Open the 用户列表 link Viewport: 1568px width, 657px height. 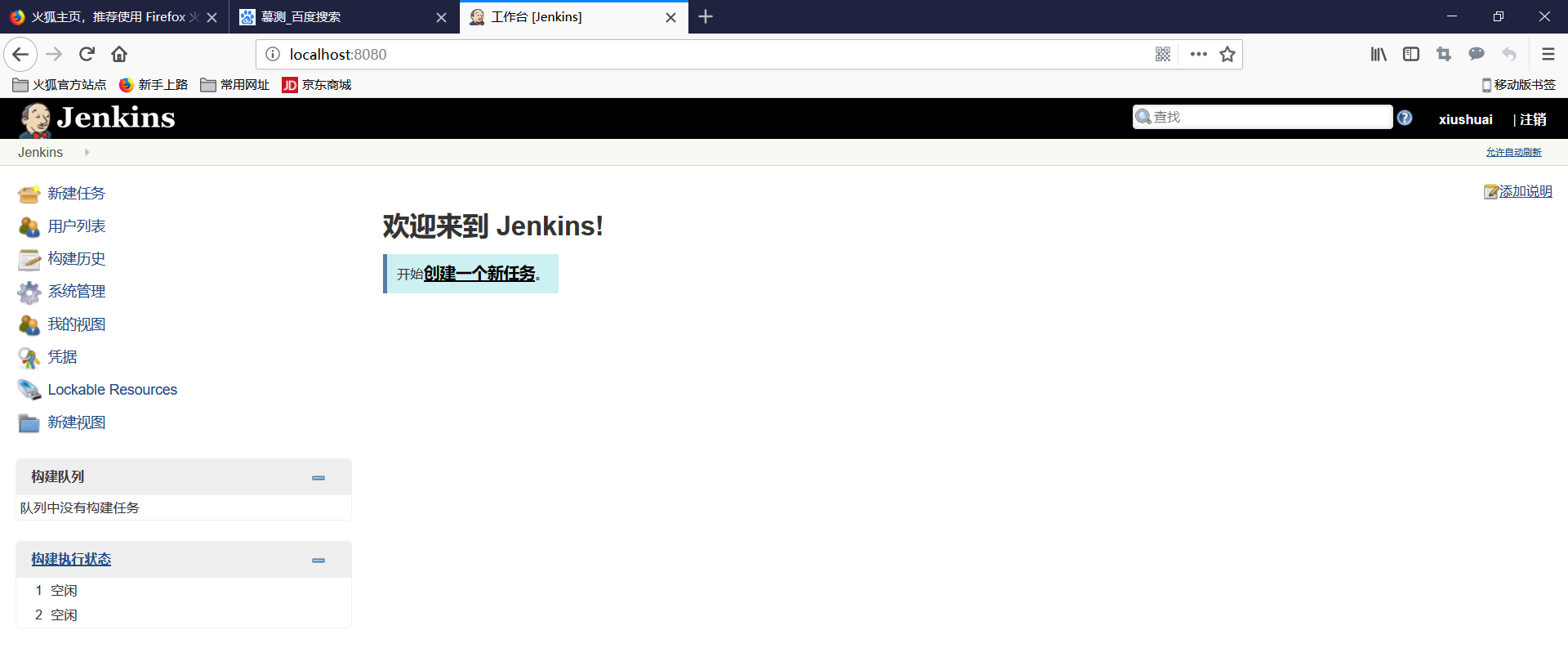click(x=77, y=226)
